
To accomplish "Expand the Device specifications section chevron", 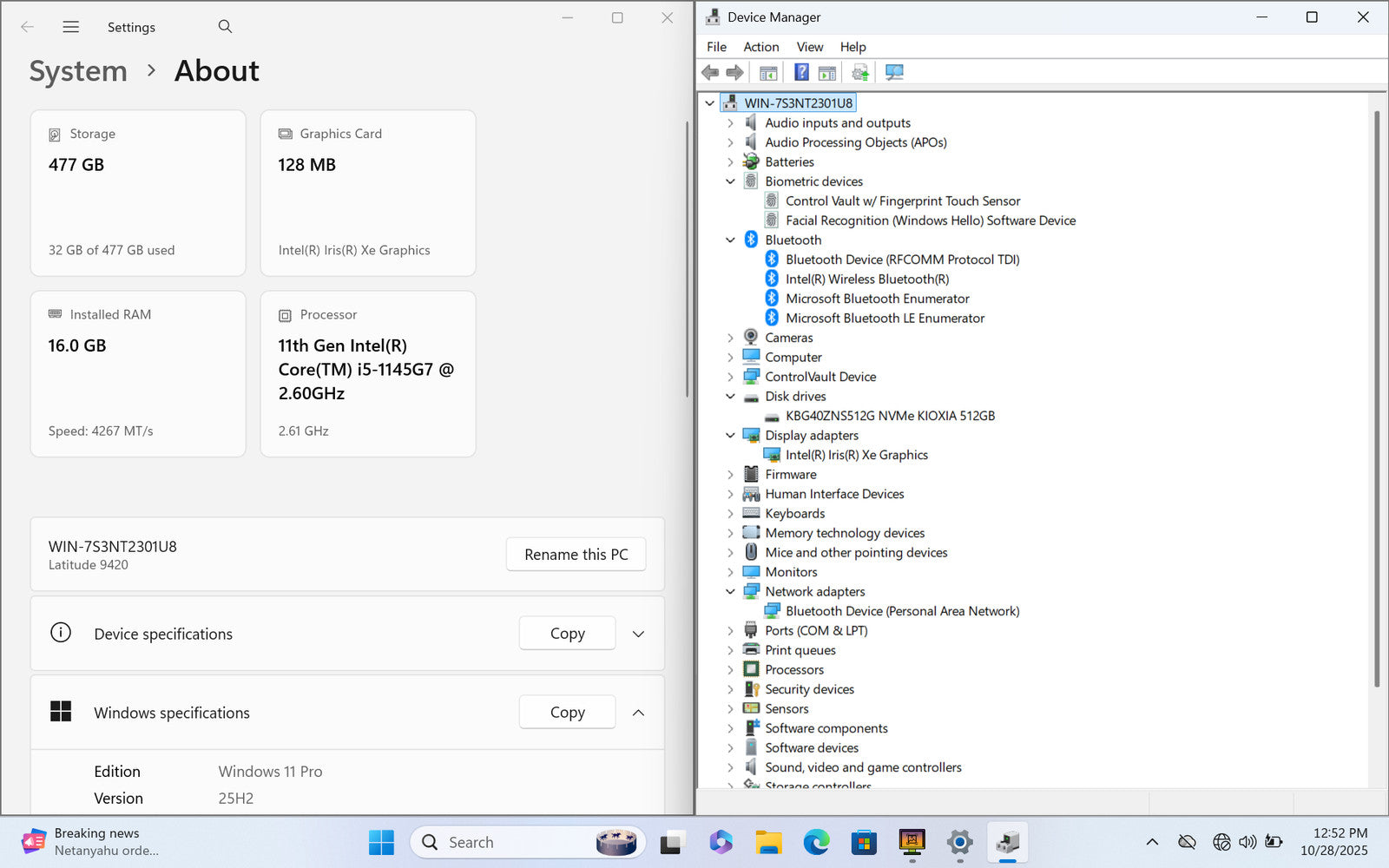I will (x=638, y=634).
